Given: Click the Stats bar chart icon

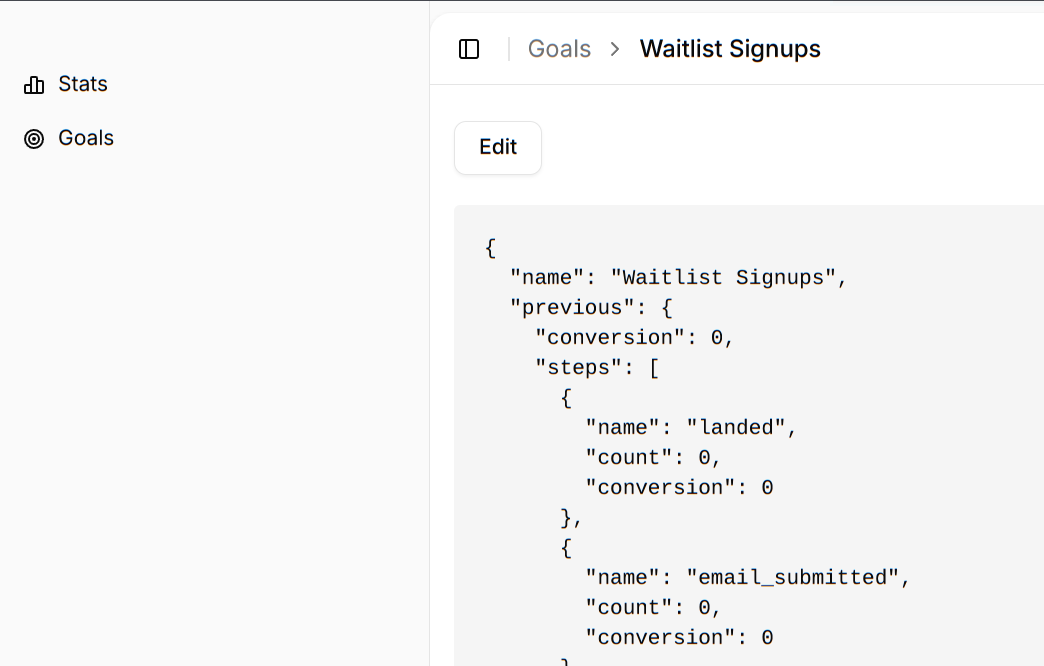Looking at the screenshot, I should click(34, 85).
